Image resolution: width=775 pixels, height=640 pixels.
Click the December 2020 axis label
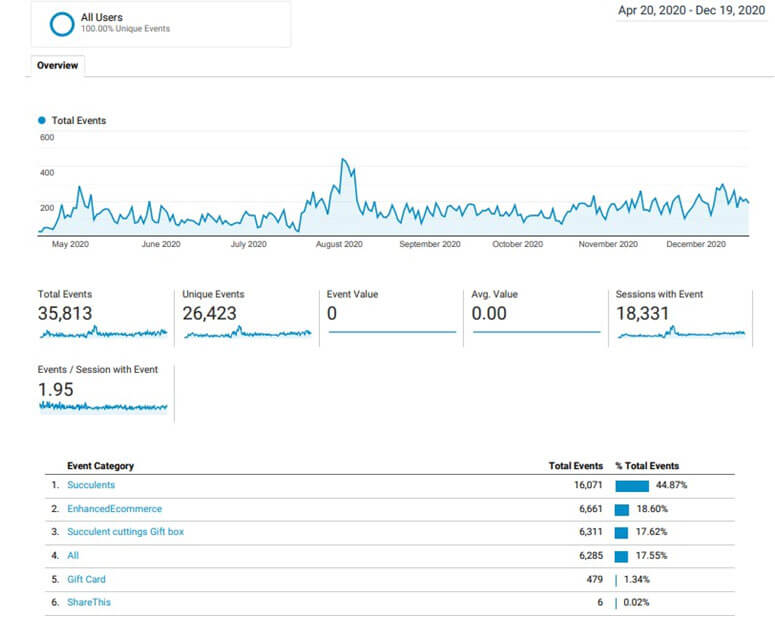tap(696, 244)
